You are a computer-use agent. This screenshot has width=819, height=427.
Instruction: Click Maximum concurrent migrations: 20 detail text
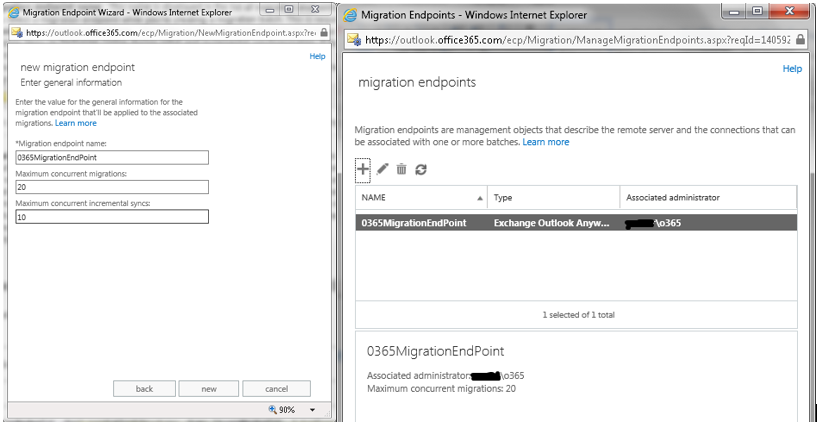coord(441,389)
